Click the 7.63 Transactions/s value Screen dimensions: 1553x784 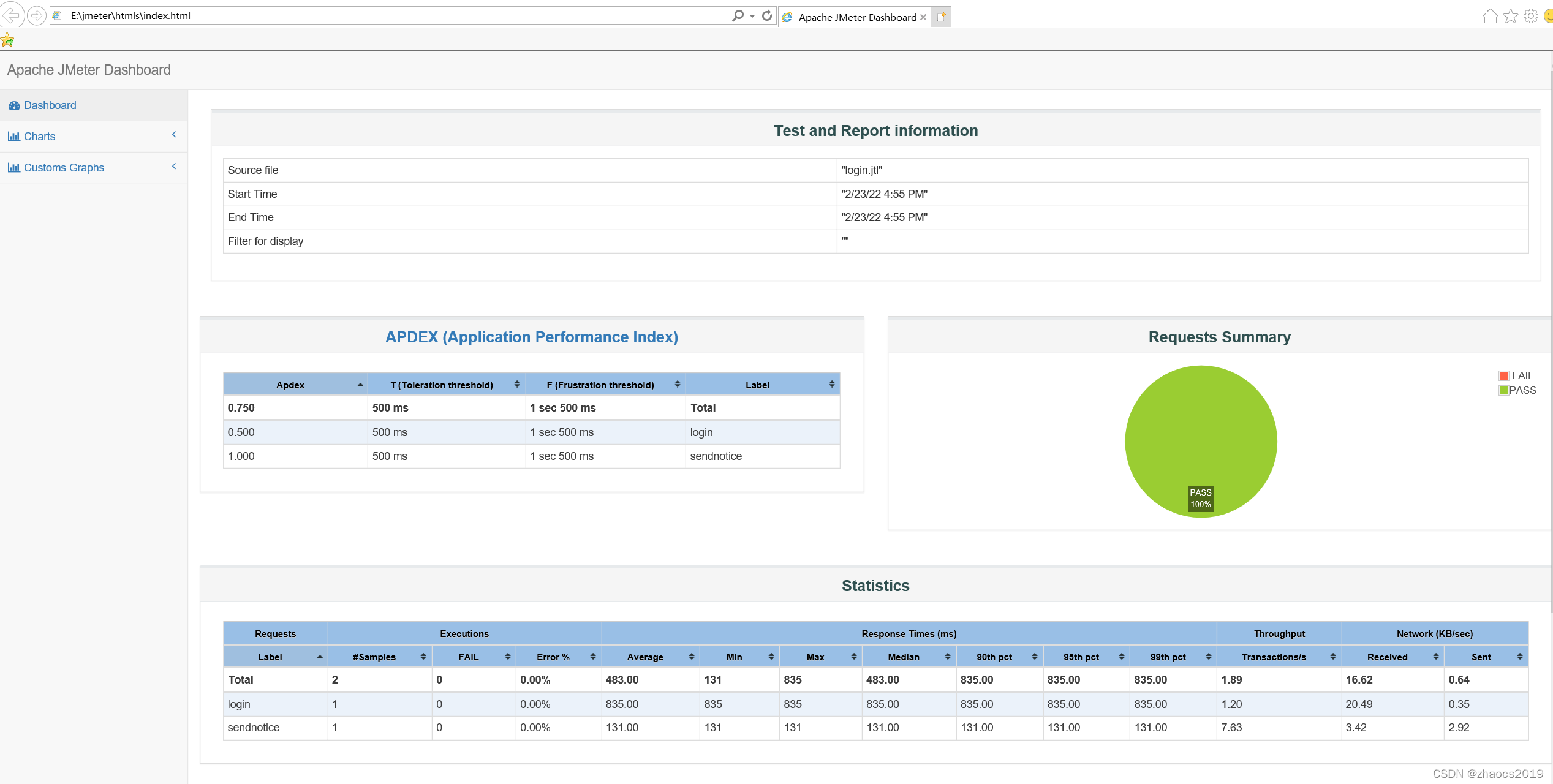point(1231,728)
